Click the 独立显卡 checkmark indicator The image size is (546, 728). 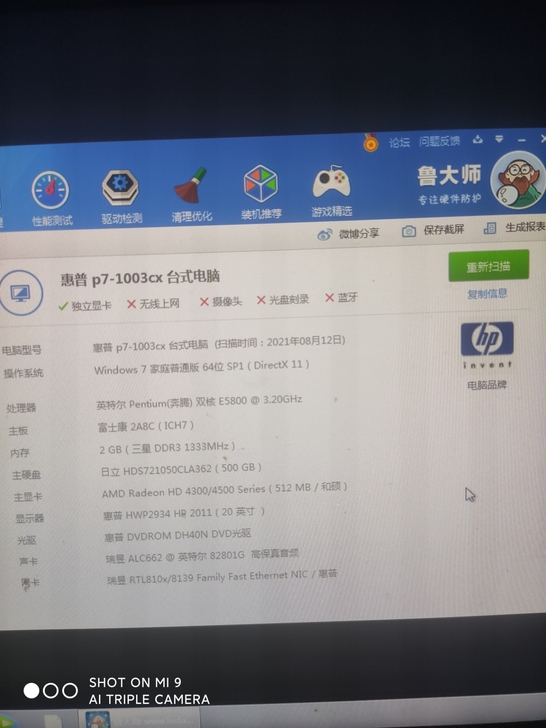pyautogui.click(x=84, y=306)
